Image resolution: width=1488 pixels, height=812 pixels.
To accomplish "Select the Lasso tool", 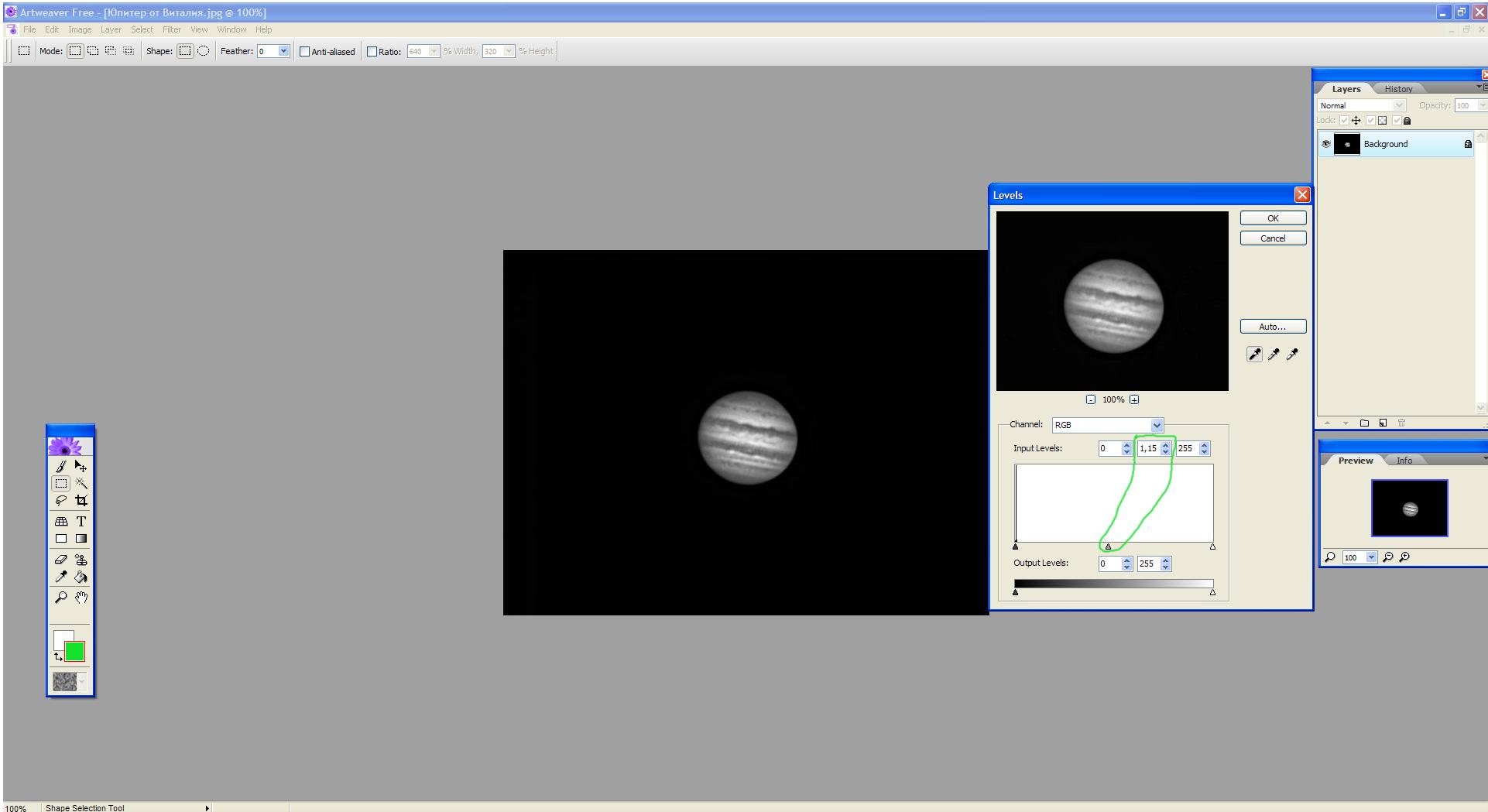I will (x=60, y=501).
